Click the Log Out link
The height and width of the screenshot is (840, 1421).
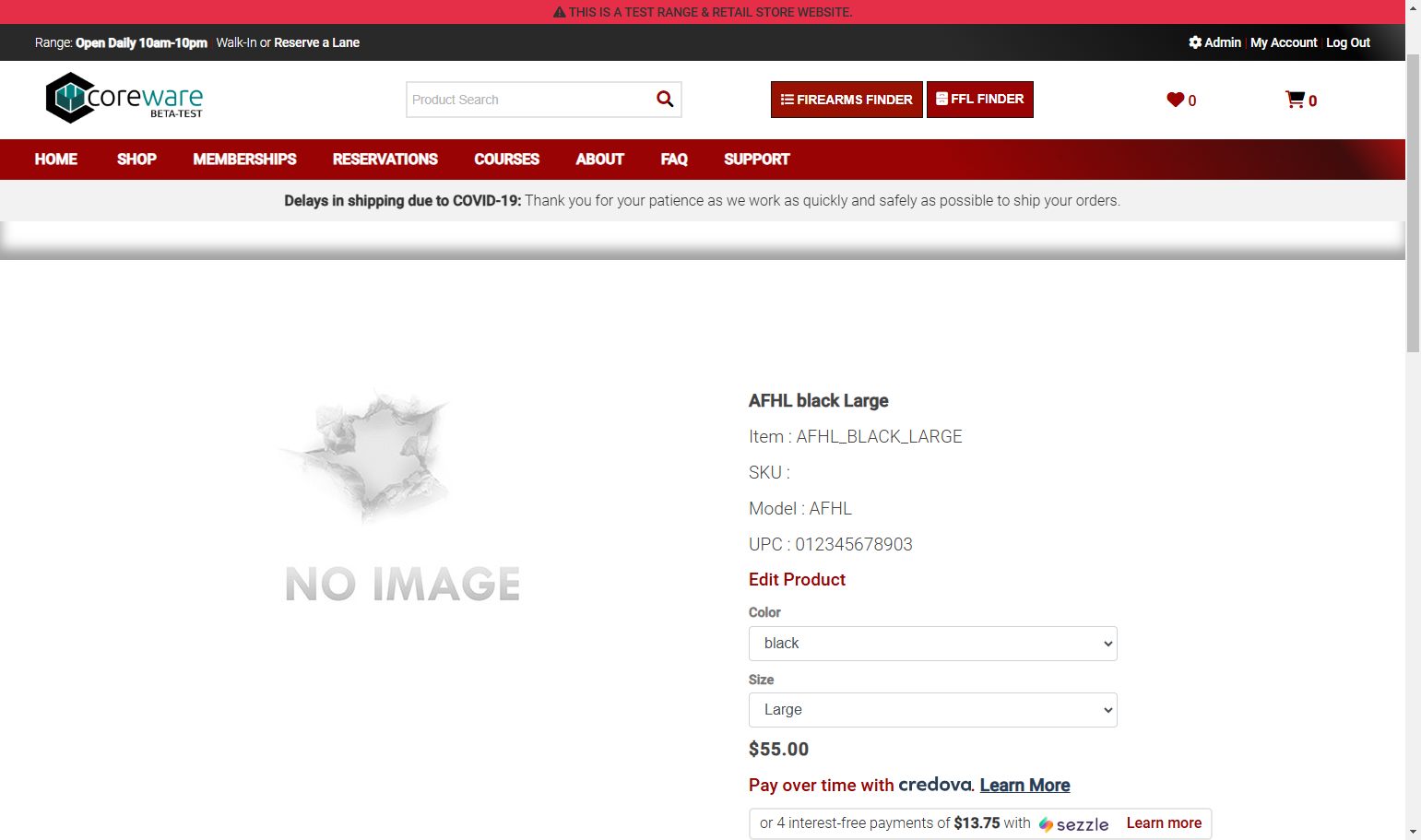[x=1348, y=42]
